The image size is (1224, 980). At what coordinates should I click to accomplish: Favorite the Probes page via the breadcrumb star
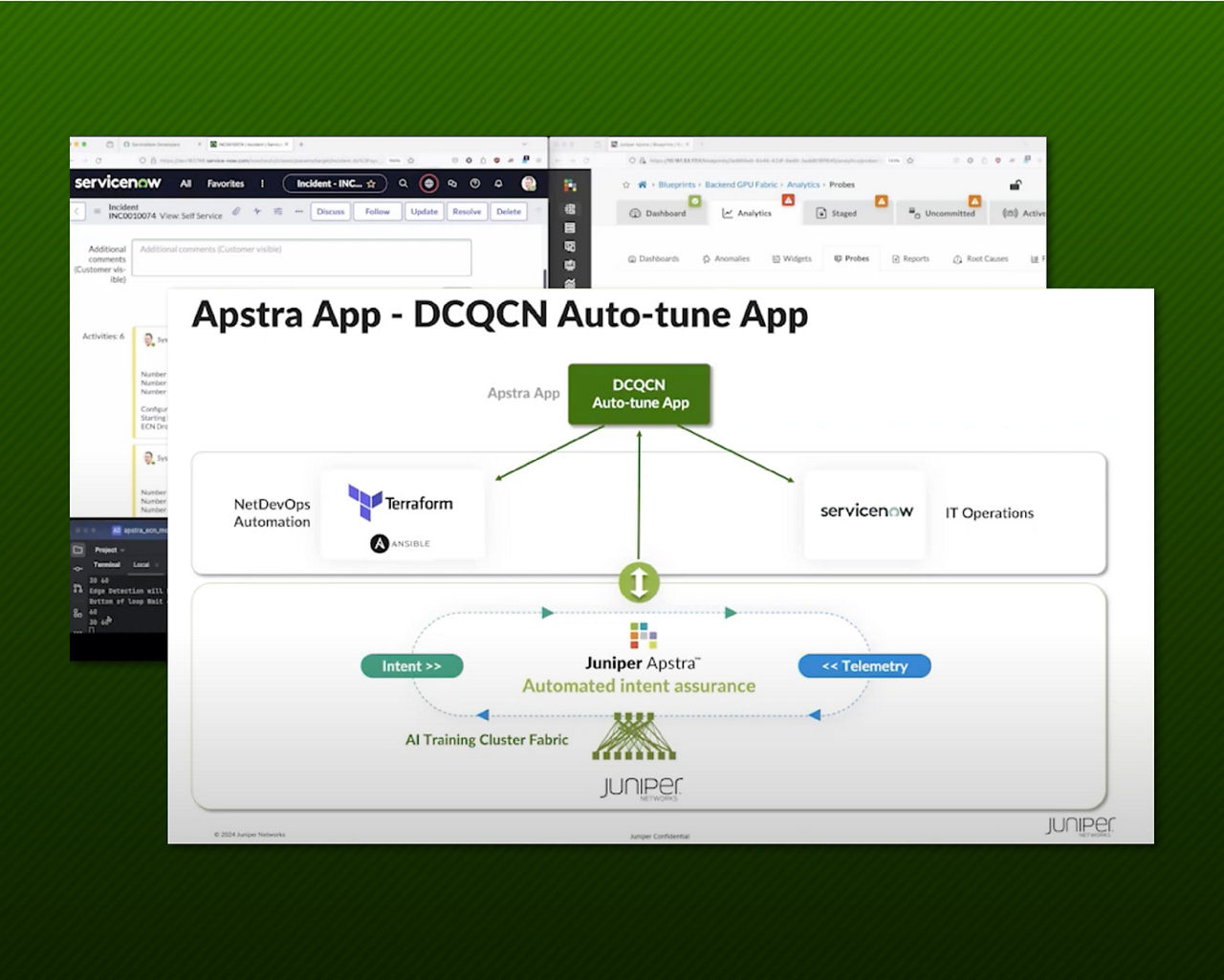point(625,185)
